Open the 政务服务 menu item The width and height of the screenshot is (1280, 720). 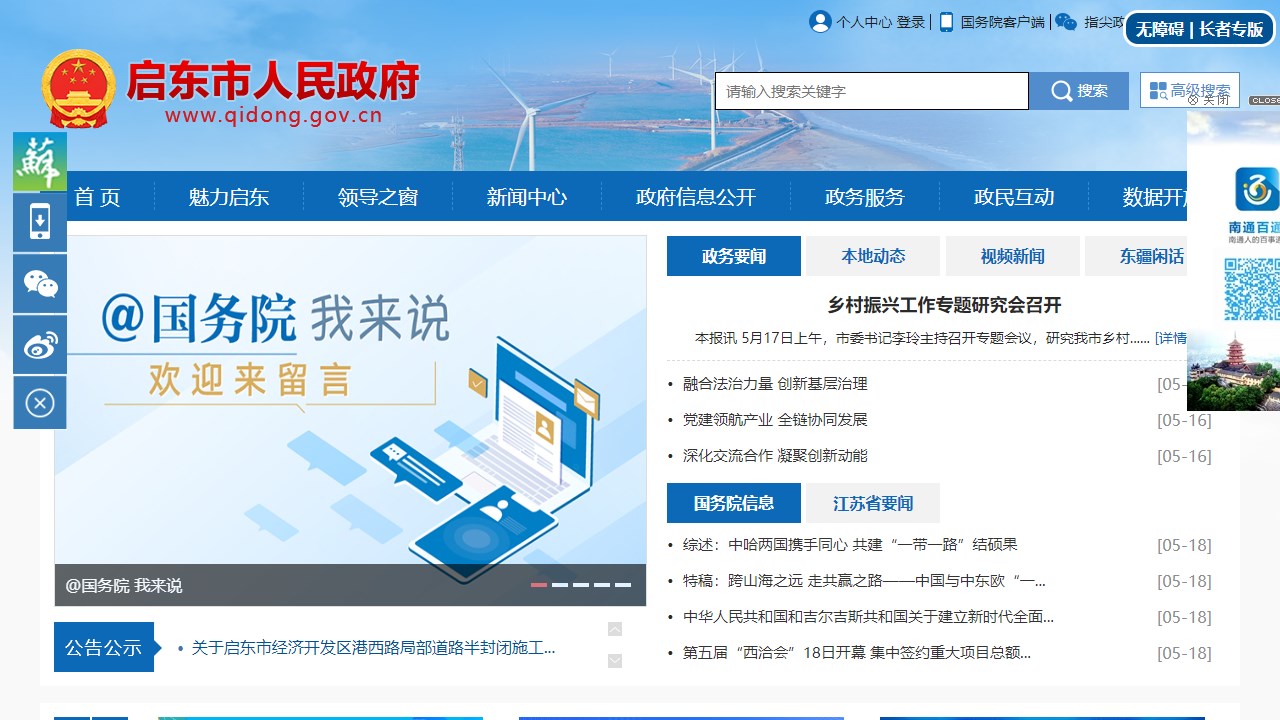(x=865, y=197)
